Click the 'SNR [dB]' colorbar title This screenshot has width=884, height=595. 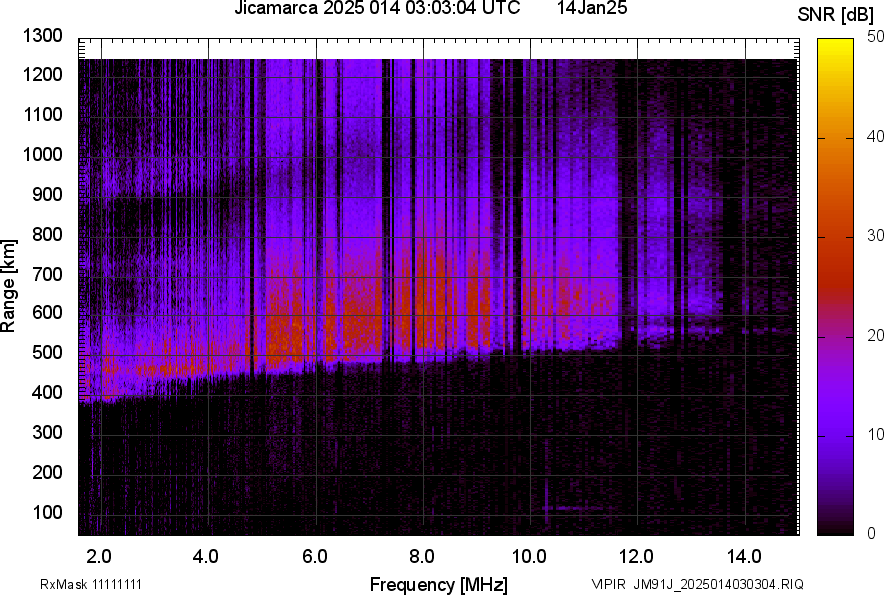(836, 15)
